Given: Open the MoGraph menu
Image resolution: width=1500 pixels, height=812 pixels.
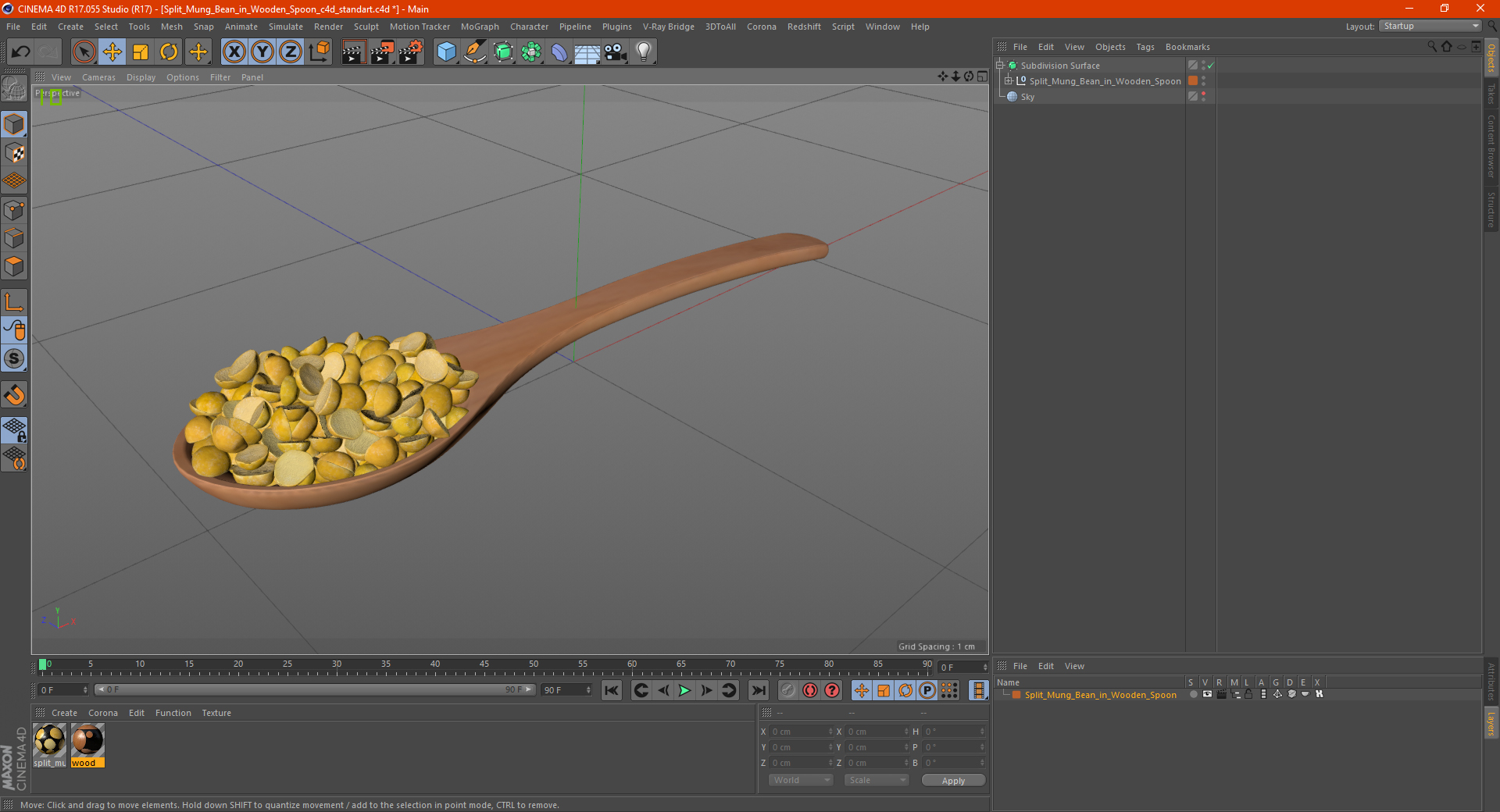Looking at the screenshot, I should [x=480, y=27].
